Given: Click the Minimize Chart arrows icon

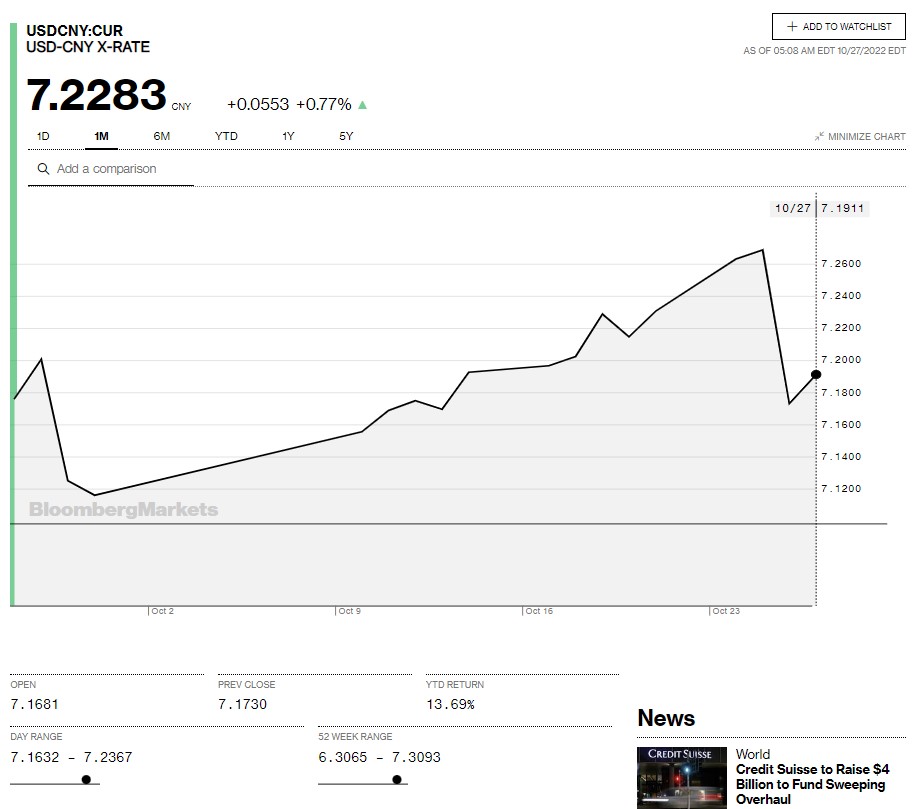Looking at the screenshot, I should click(x=819, y=137).
